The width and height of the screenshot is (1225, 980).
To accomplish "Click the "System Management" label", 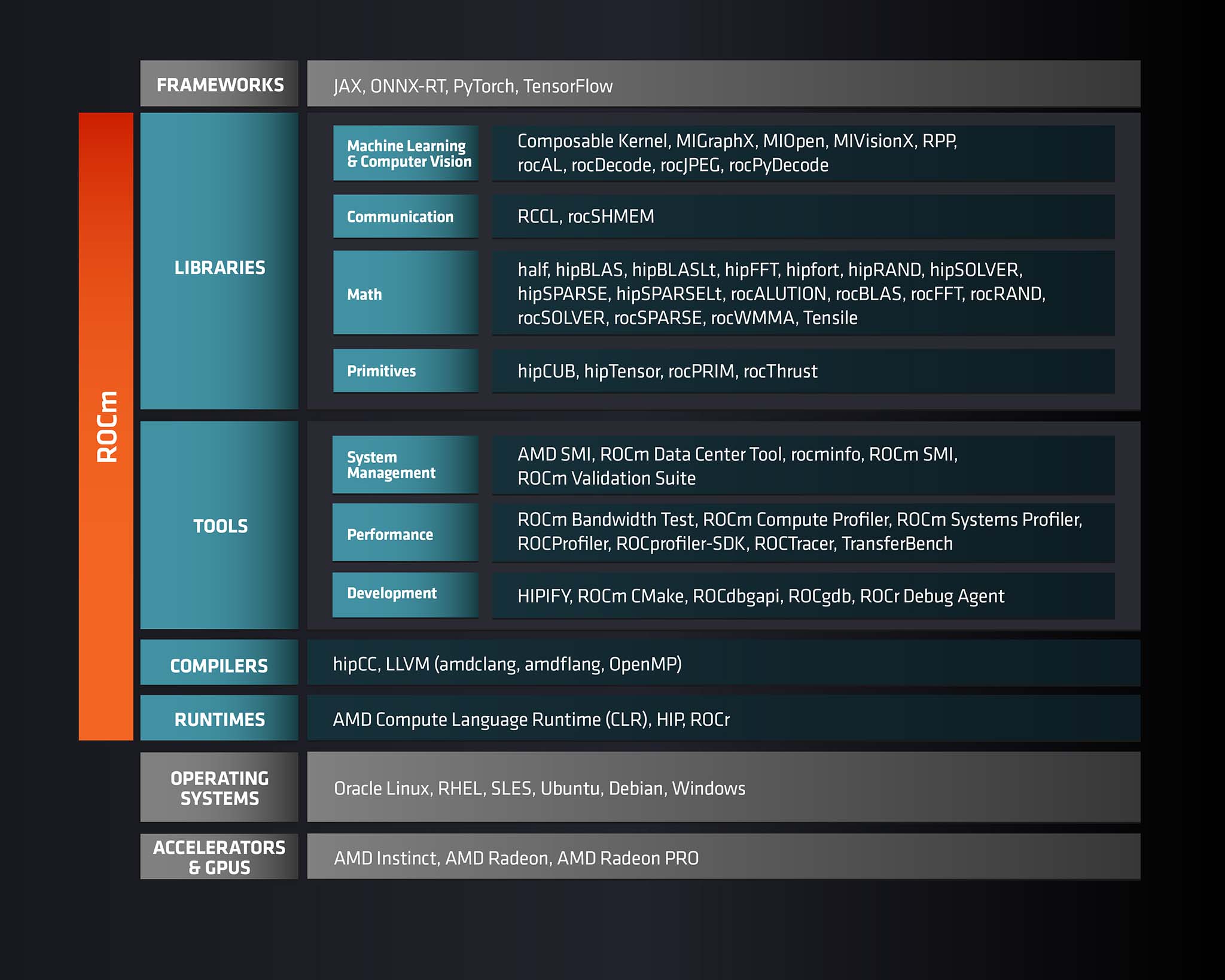I will (406, 465).
